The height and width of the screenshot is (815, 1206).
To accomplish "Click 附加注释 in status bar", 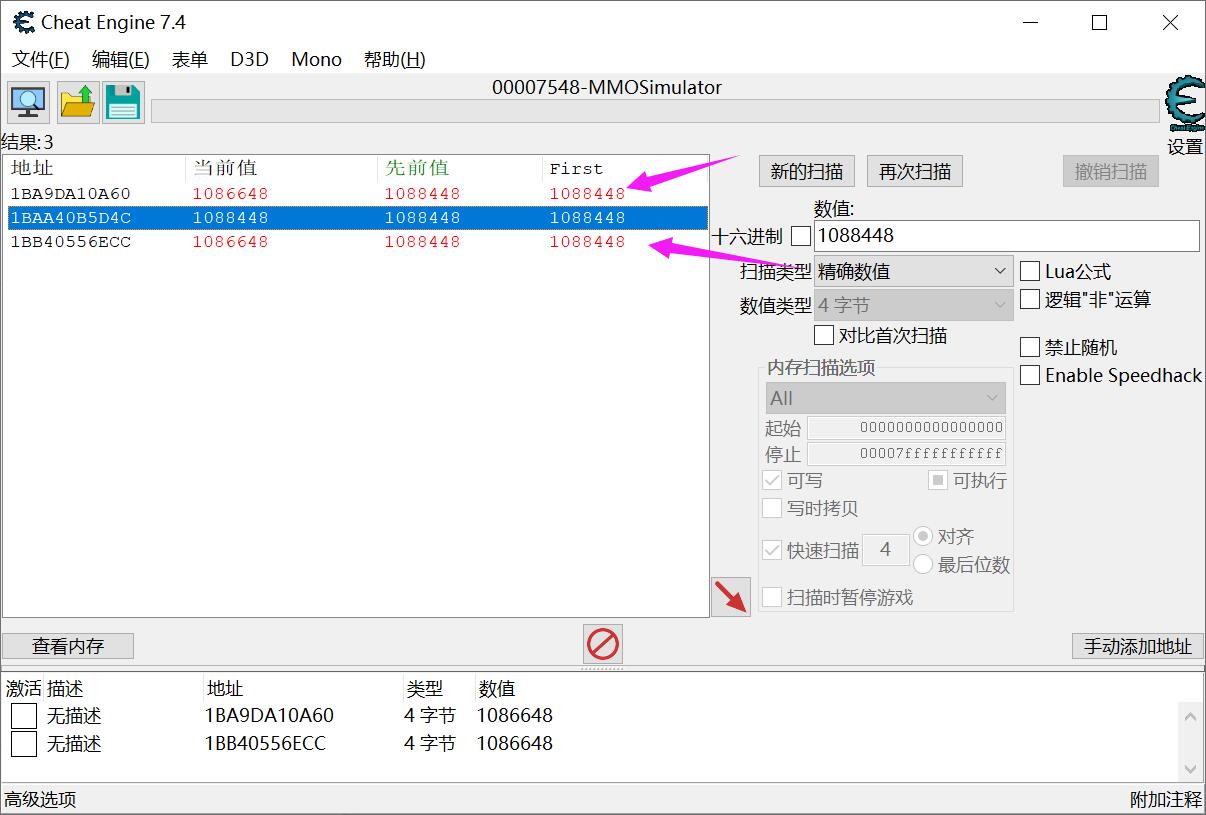I will click(1166, 799).
